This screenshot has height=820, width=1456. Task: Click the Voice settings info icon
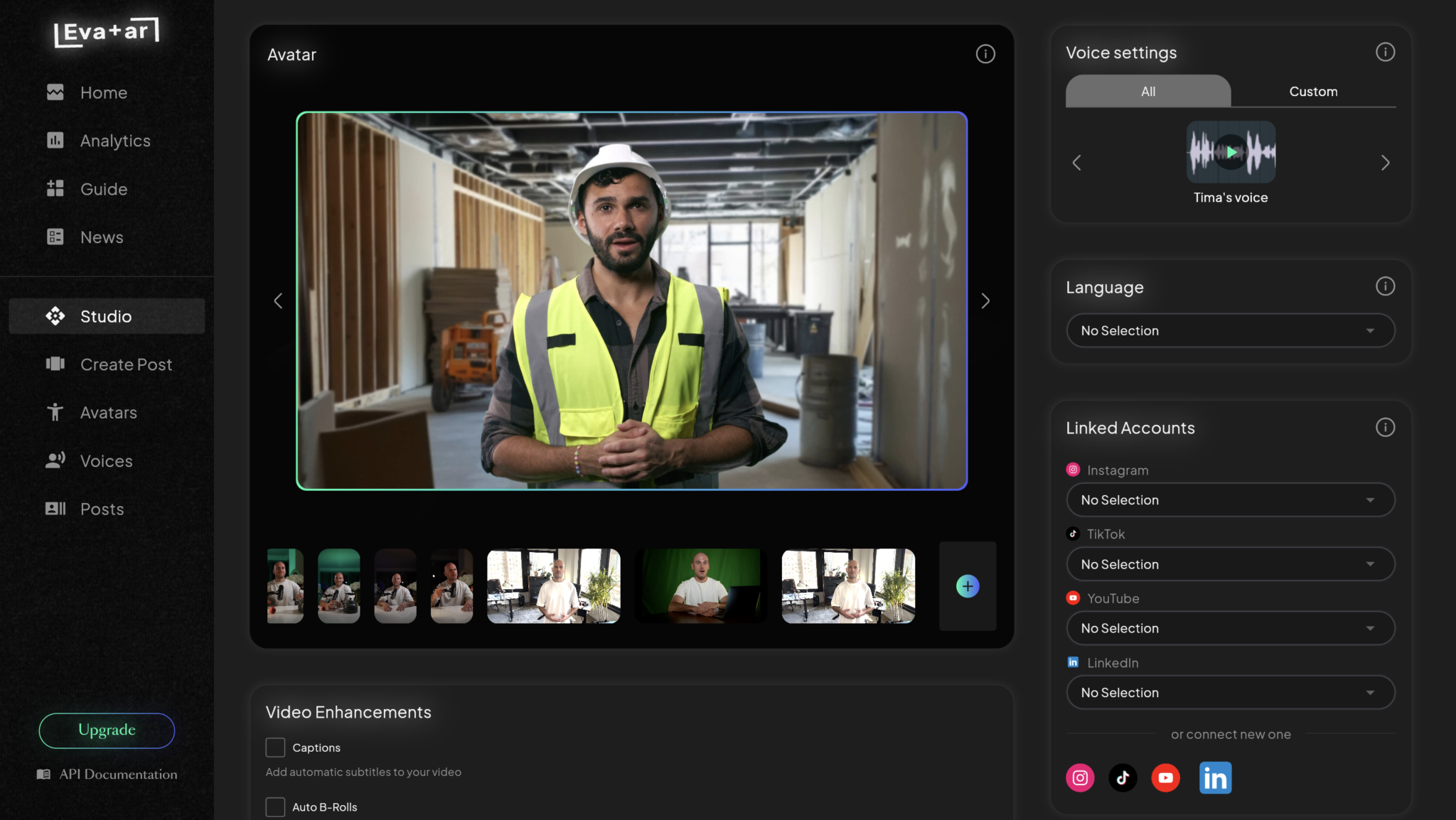coord(1384,52)
